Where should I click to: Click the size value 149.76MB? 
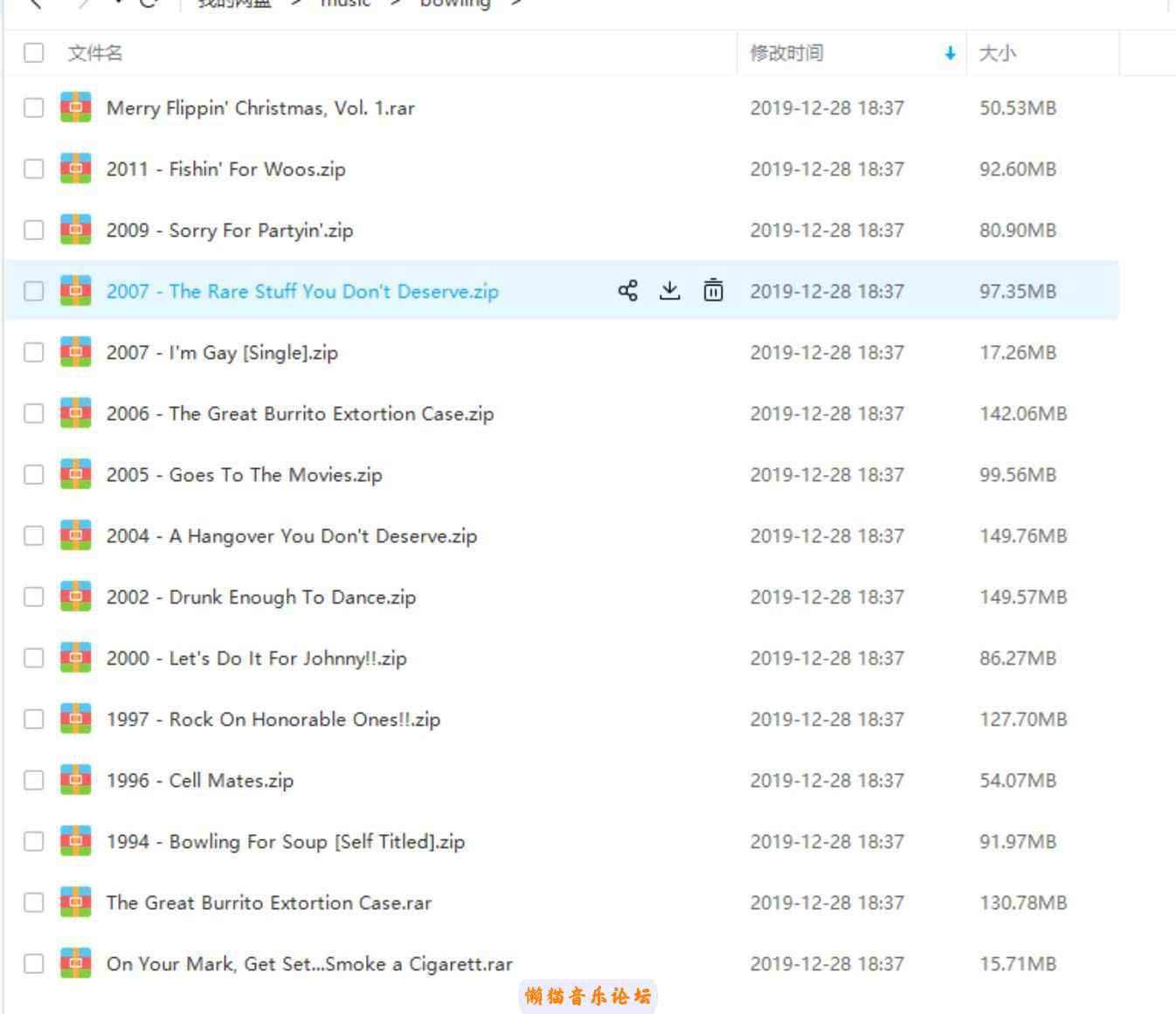[x=1023, y=535]
